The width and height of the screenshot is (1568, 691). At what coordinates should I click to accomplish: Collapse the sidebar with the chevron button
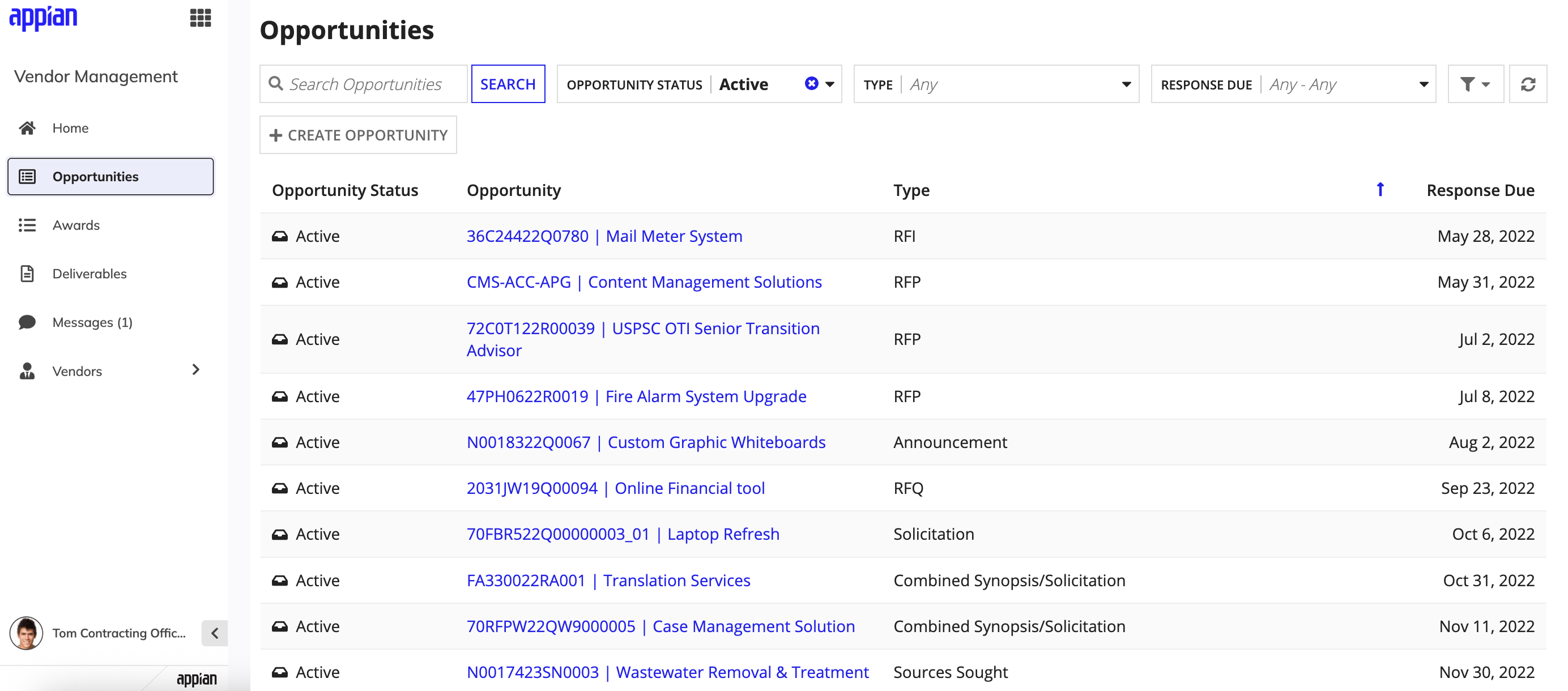pyautogui.click(x=214, y=633)
